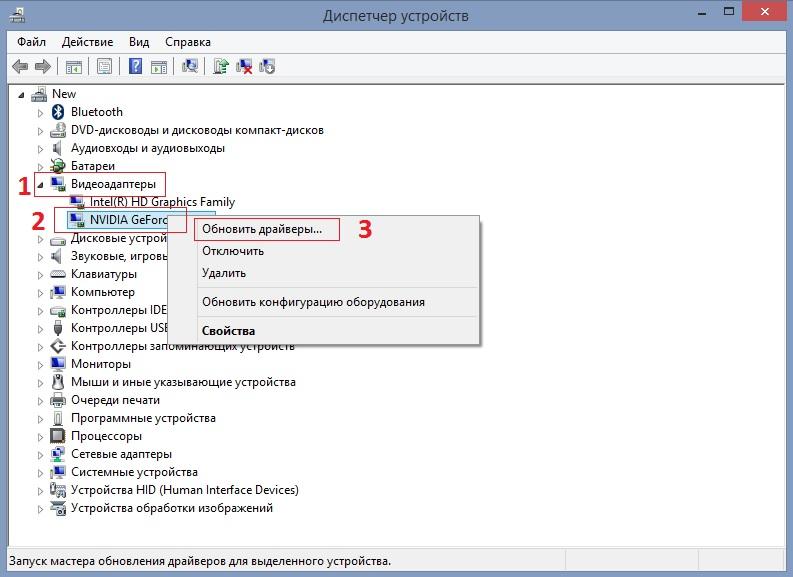Collapse the root New computer node

21,95
